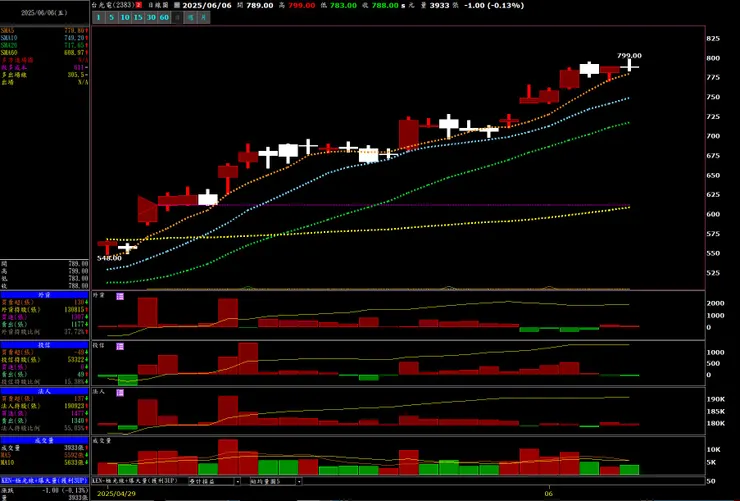This screenshot has height=501, width=740.
Task: Click the open price 789.00 in header
Action: [x=260, y=5]
